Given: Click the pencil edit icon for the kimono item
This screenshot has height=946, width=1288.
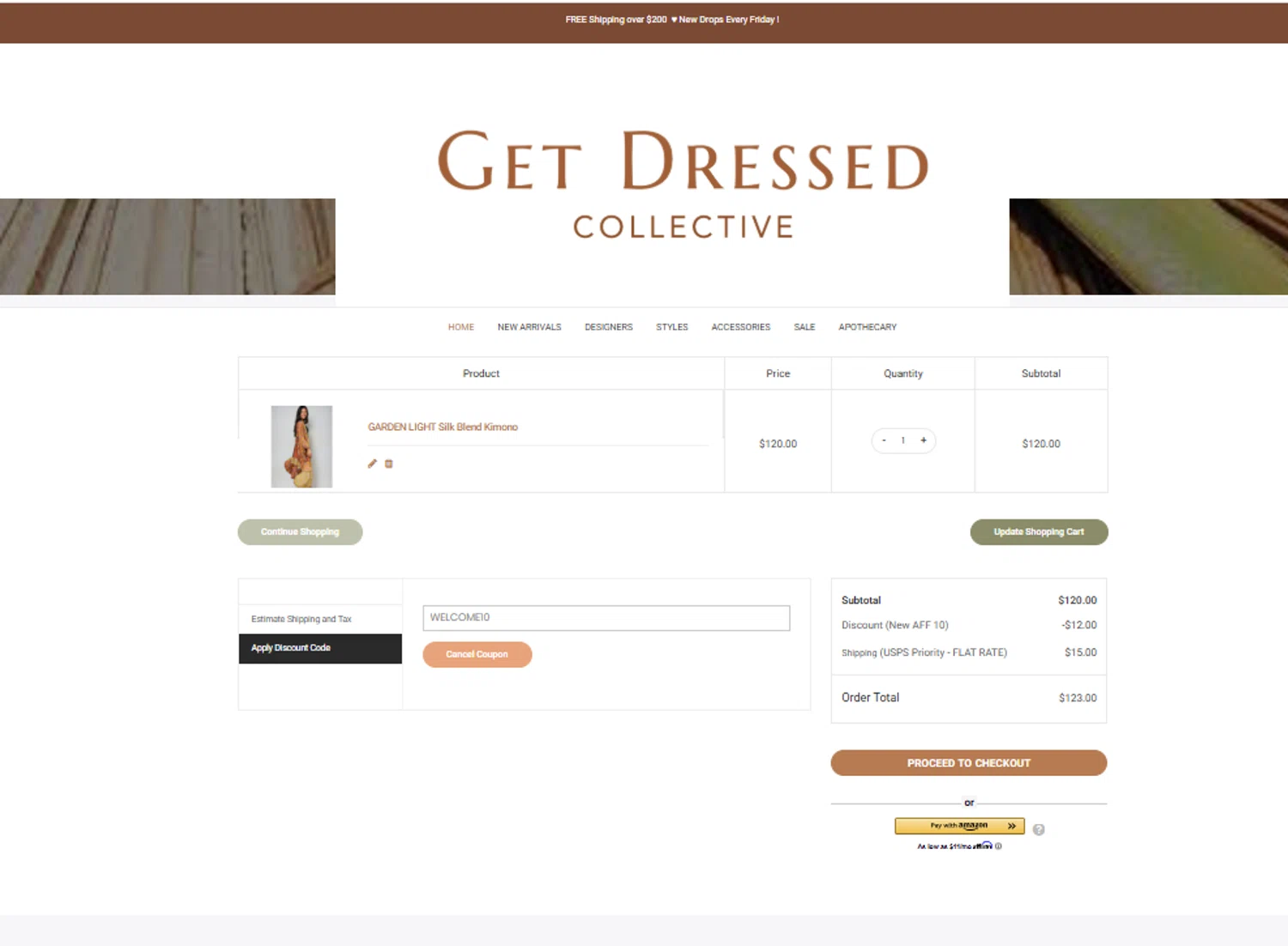Looking at the screenshot, I should pos(372,464).
